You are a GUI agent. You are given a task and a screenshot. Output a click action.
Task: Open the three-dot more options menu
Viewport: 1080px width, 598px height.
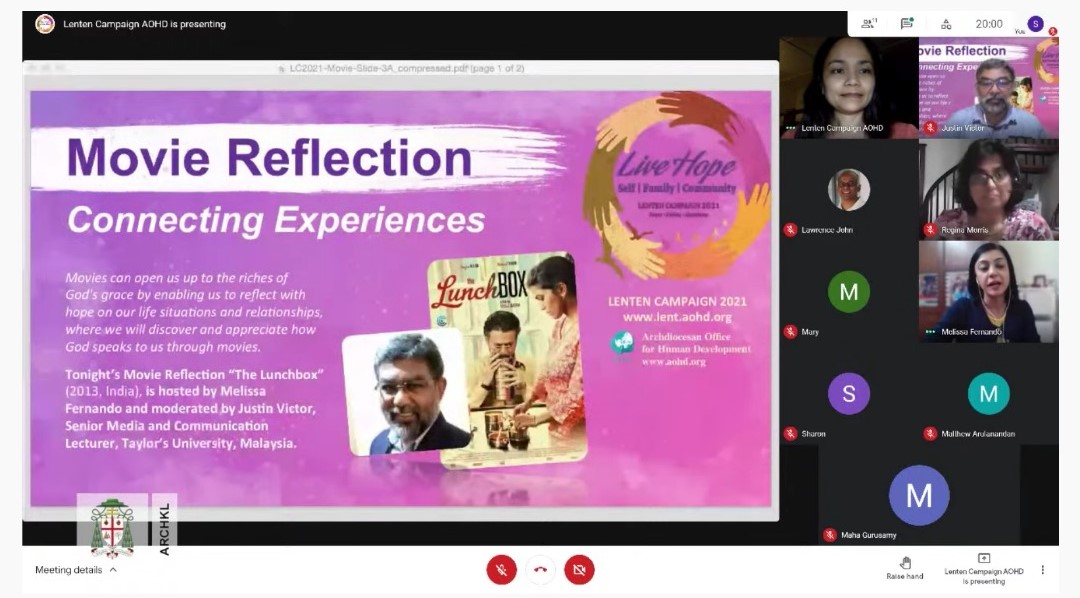coord(1042,569)
